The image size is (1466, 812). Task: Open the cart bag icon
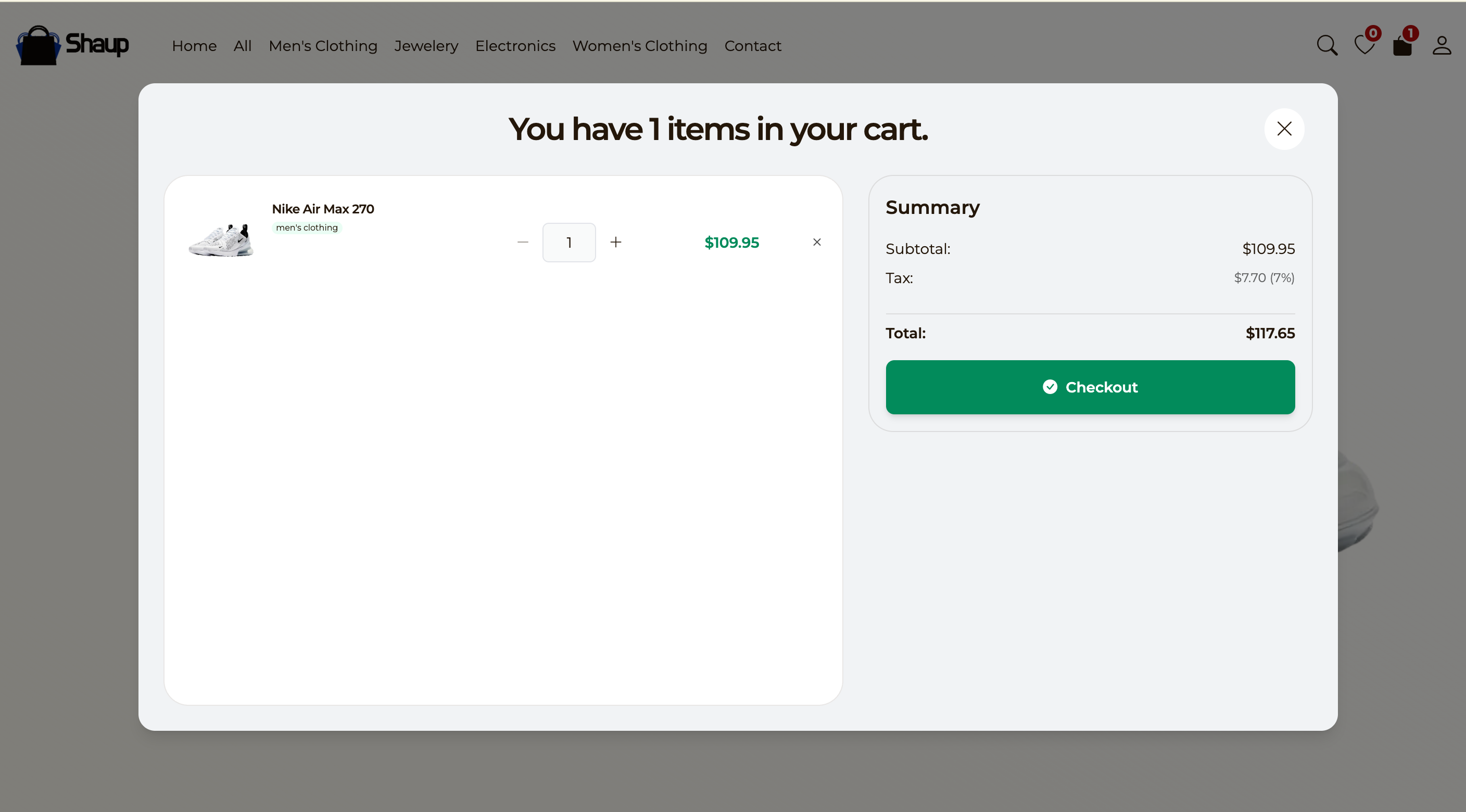(1402, 45)
